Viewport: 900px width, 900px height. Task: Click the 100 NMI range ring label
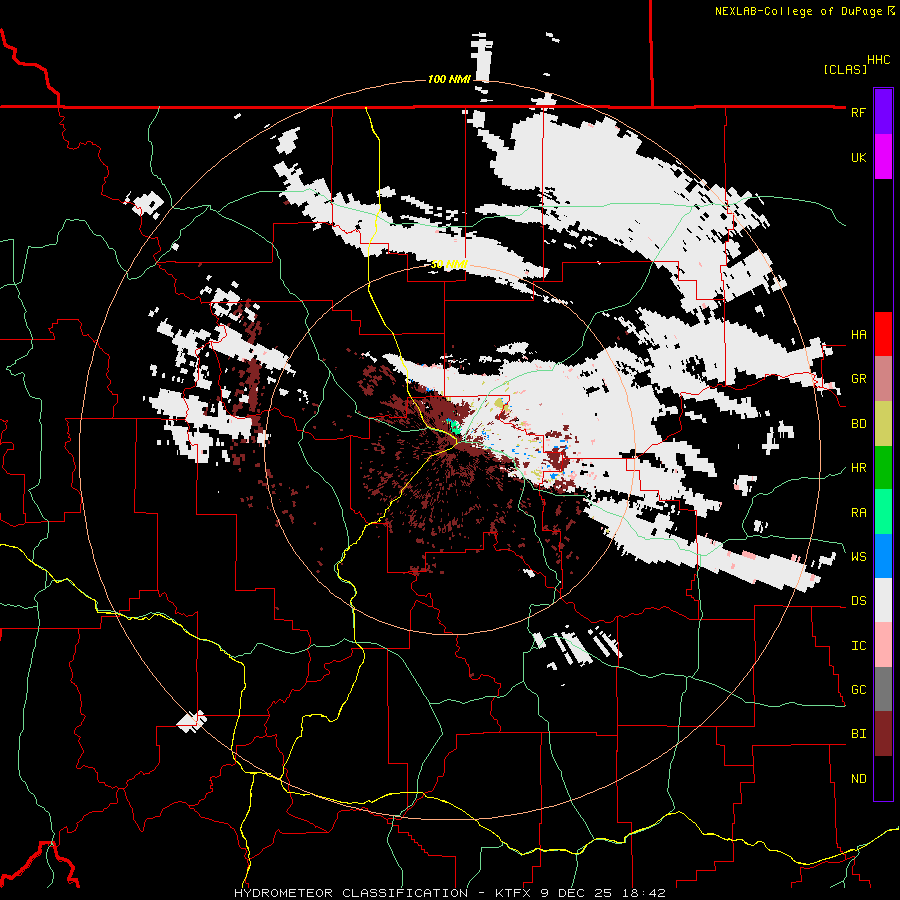(x=449, y=79)
